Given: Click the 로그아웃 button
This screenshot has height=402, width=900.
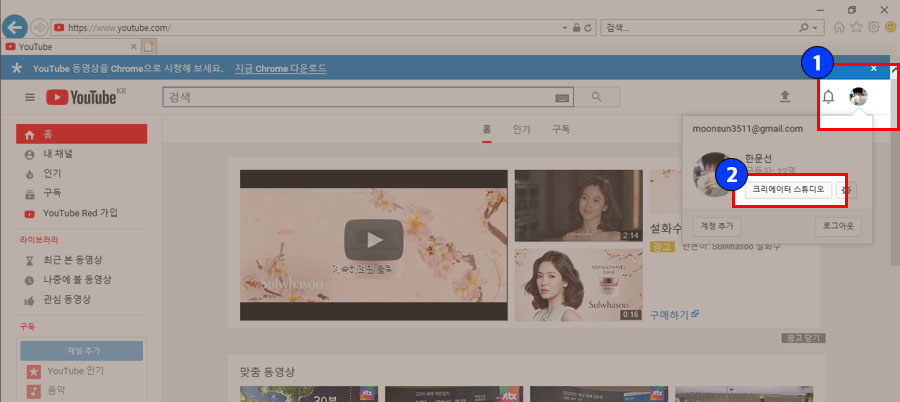Looking at the screenshot, I should tap(838, 227).
